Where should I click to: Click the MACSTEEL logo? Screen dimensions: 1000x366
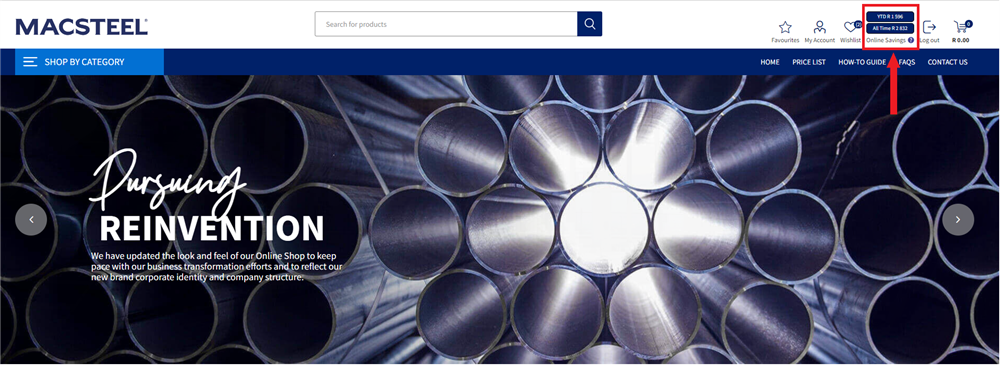tap(82, 26)
